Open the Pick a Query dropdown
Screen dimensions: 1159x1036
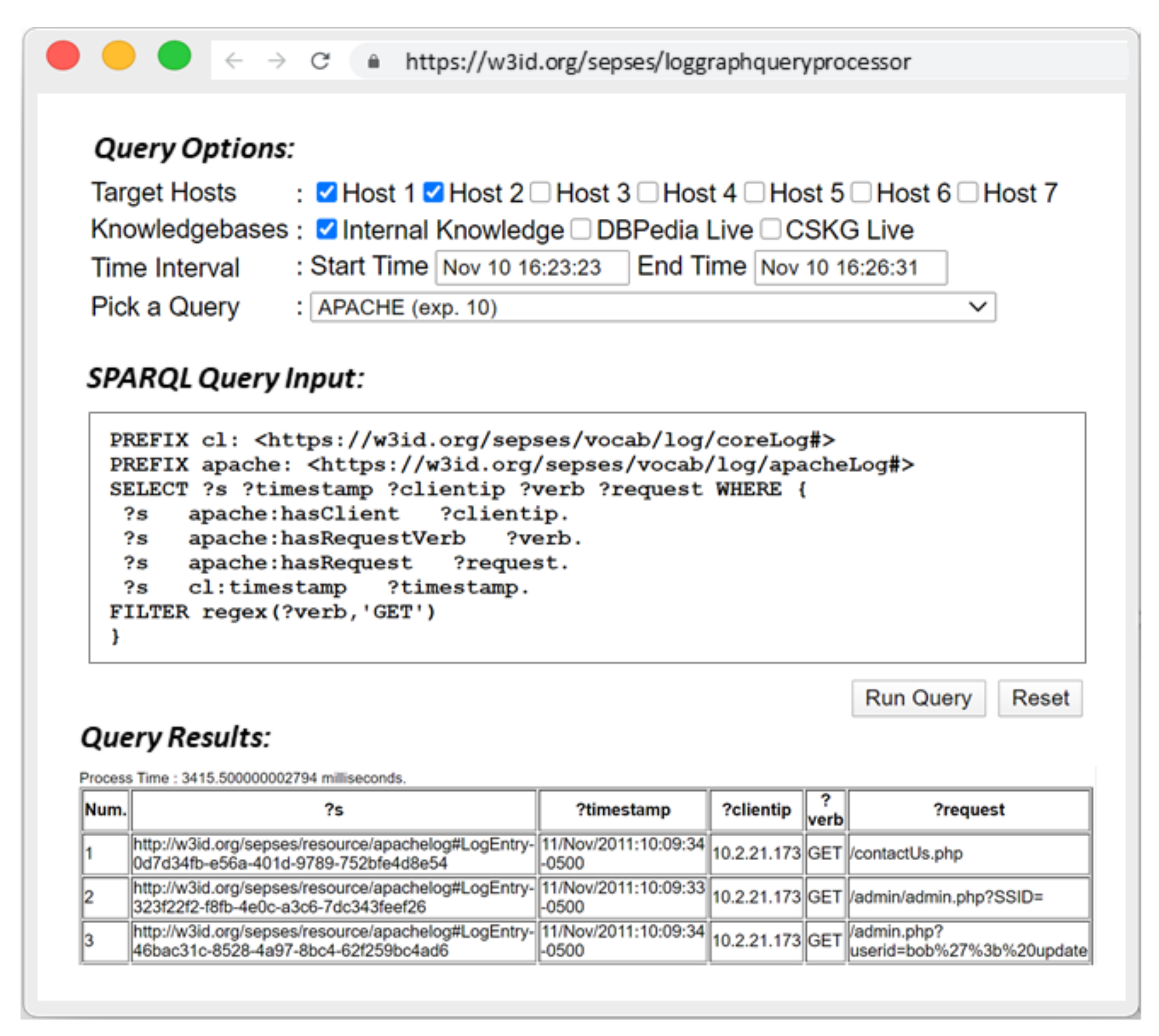(x=653, y=307)
